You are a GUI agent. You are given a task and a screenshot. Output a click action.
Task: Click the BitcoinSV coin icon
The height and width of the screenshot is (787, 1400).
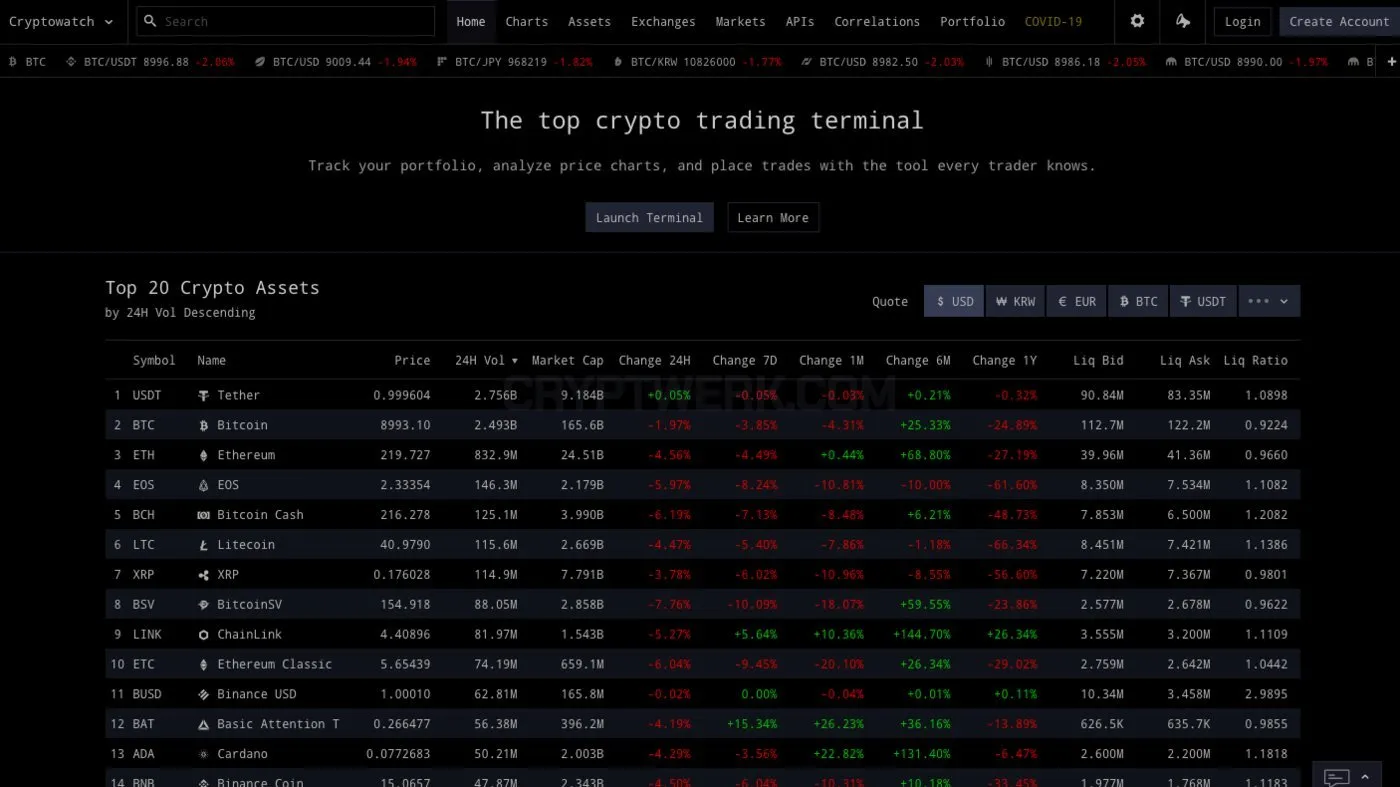point(204,605)
